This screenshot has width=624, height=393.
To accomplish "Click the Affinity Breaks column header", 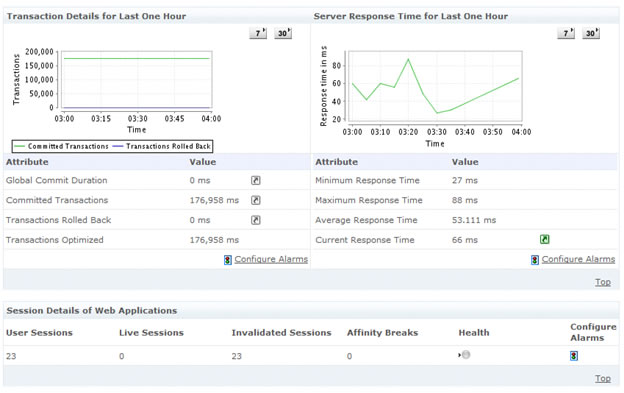I will tap(382, 333).
